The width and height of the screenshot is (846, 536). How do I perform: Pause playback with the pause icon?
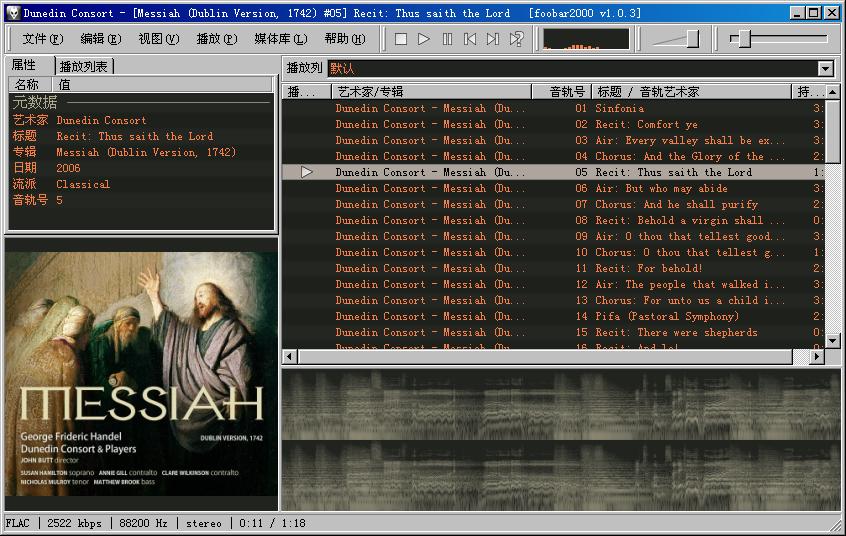447,39
